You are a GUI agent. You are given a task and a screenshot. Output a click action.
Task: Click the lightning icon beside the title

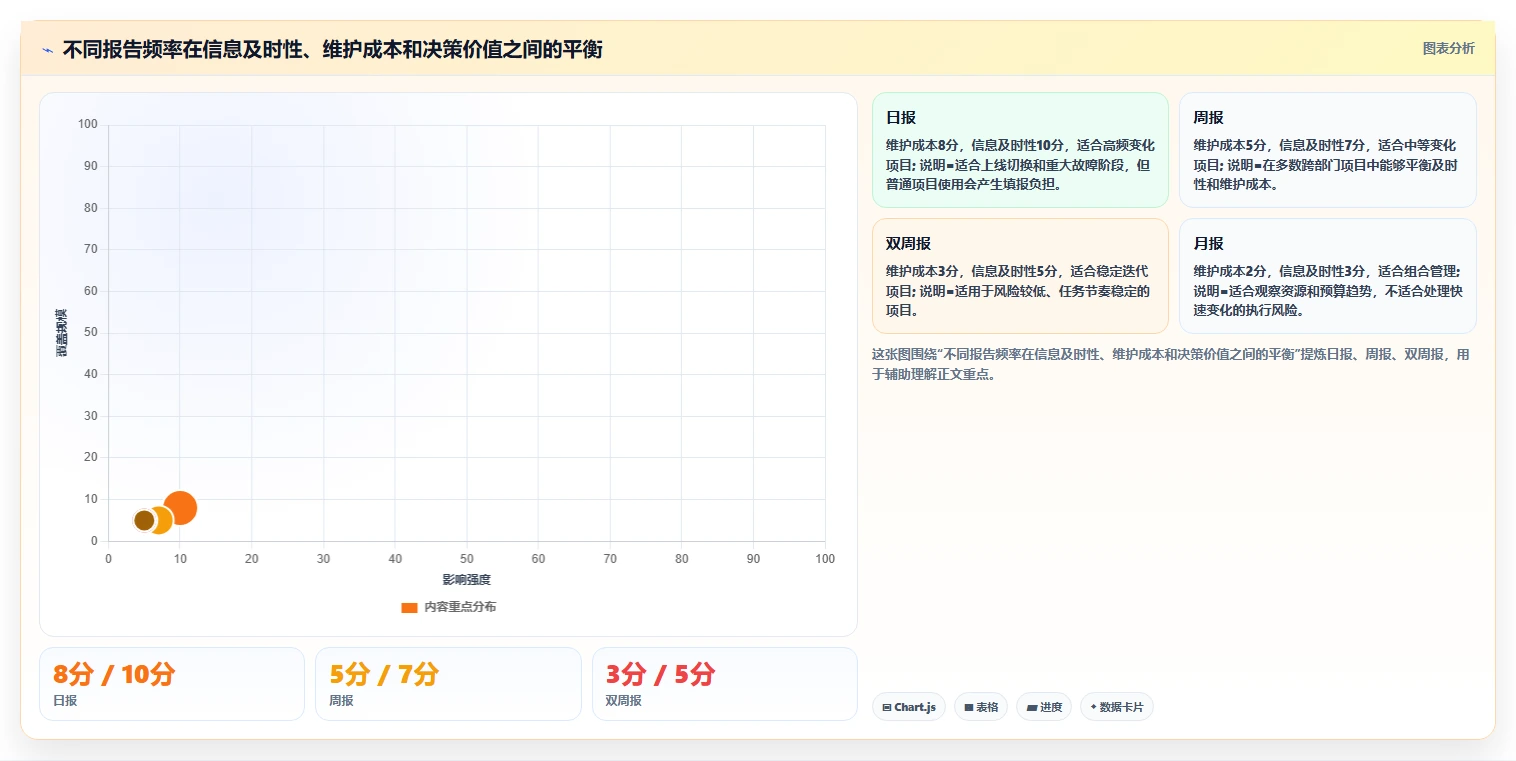(x=47, y=50)
